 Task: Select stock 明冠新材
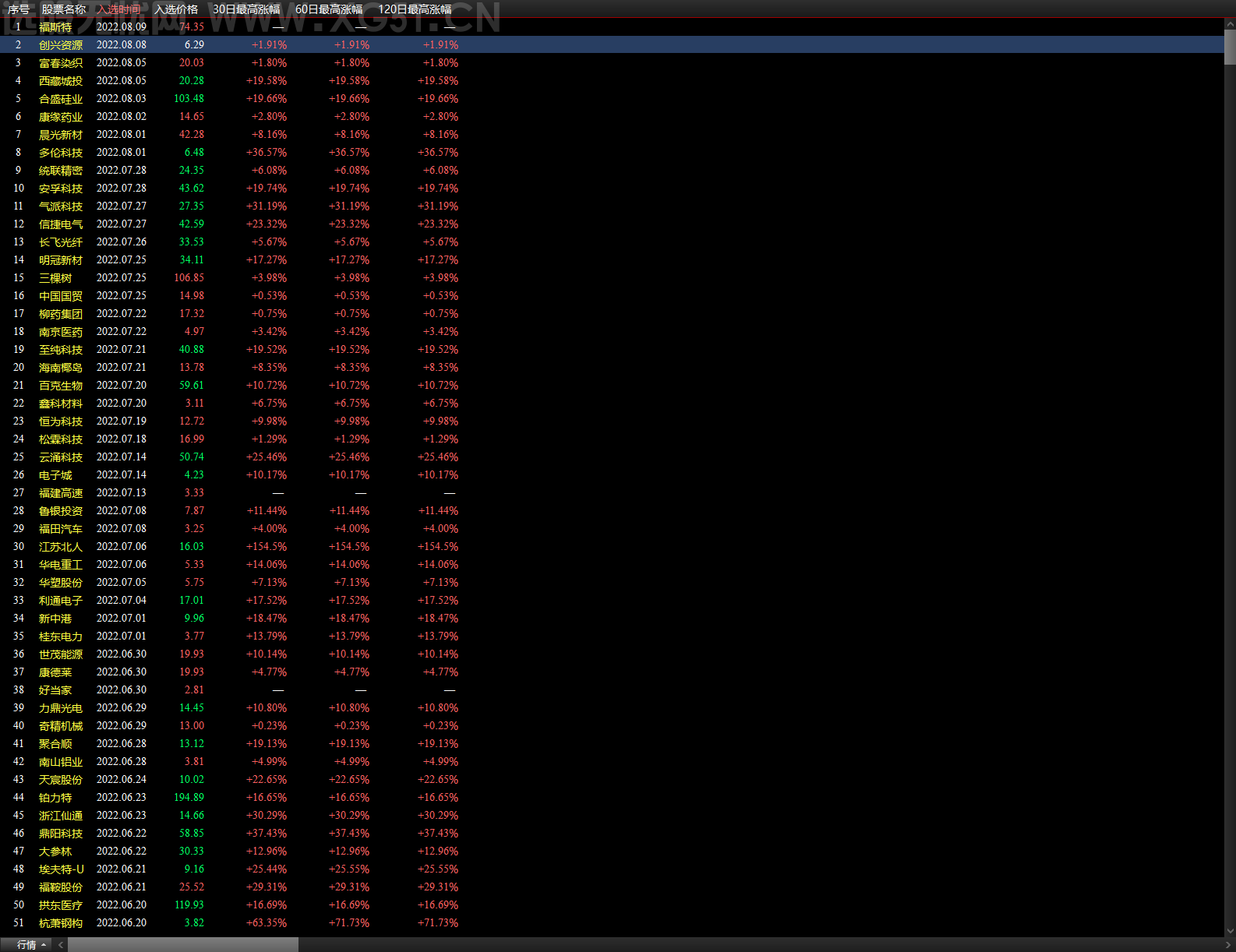[x=61, y=260]
